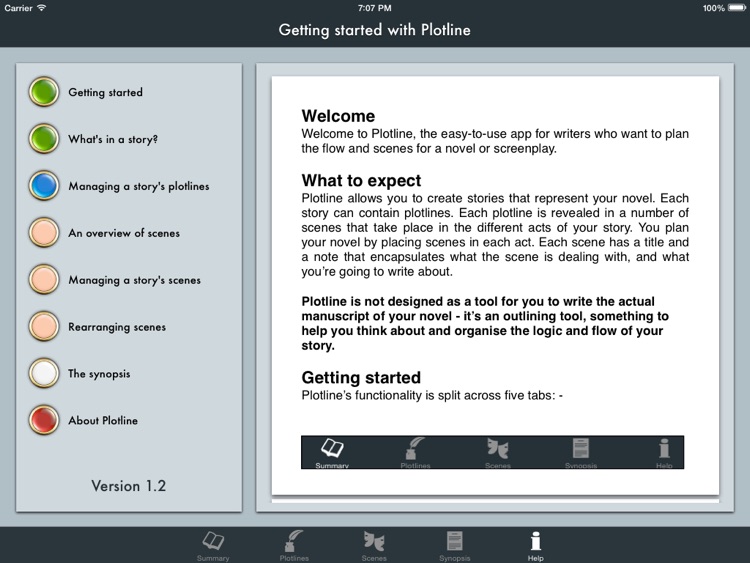Screen dimensions: 750x563
Task: Click the Getting started with Plotline title
Action: tap(375, 30)
